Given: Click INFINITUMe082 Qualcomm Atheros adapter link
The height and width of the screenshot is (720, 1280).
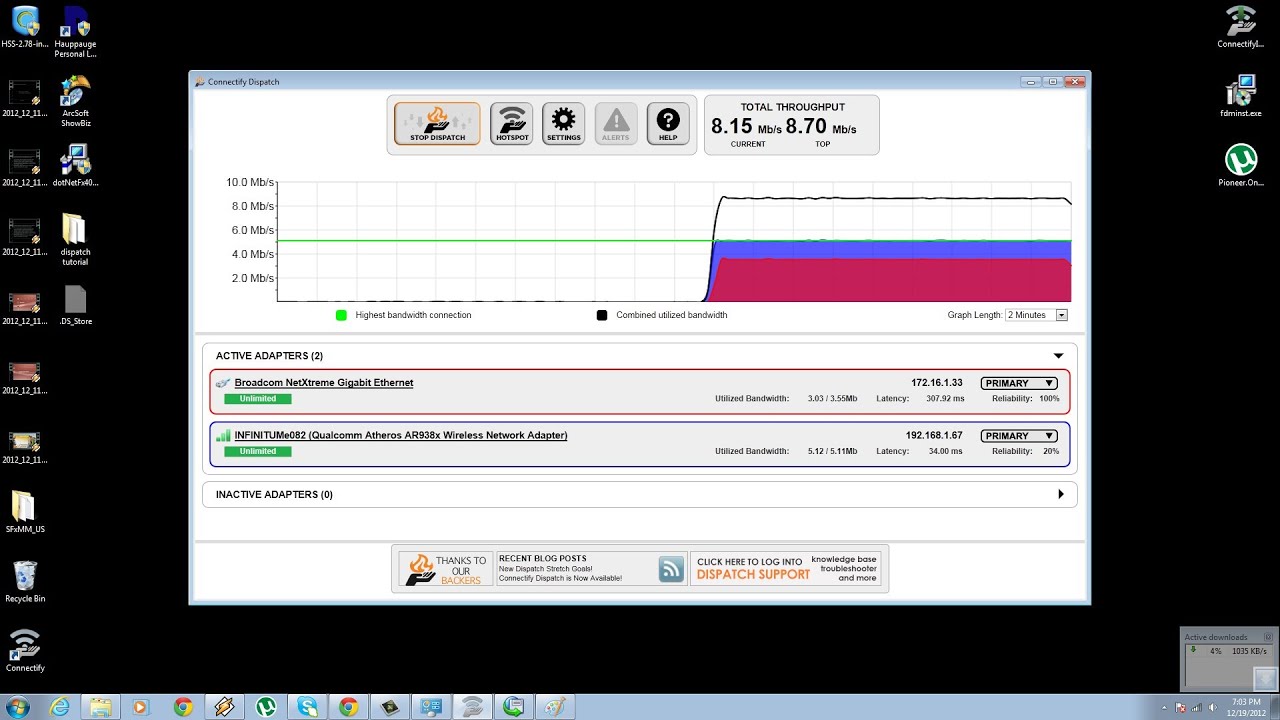Looking at the screenshot, I should pos(401,436).
